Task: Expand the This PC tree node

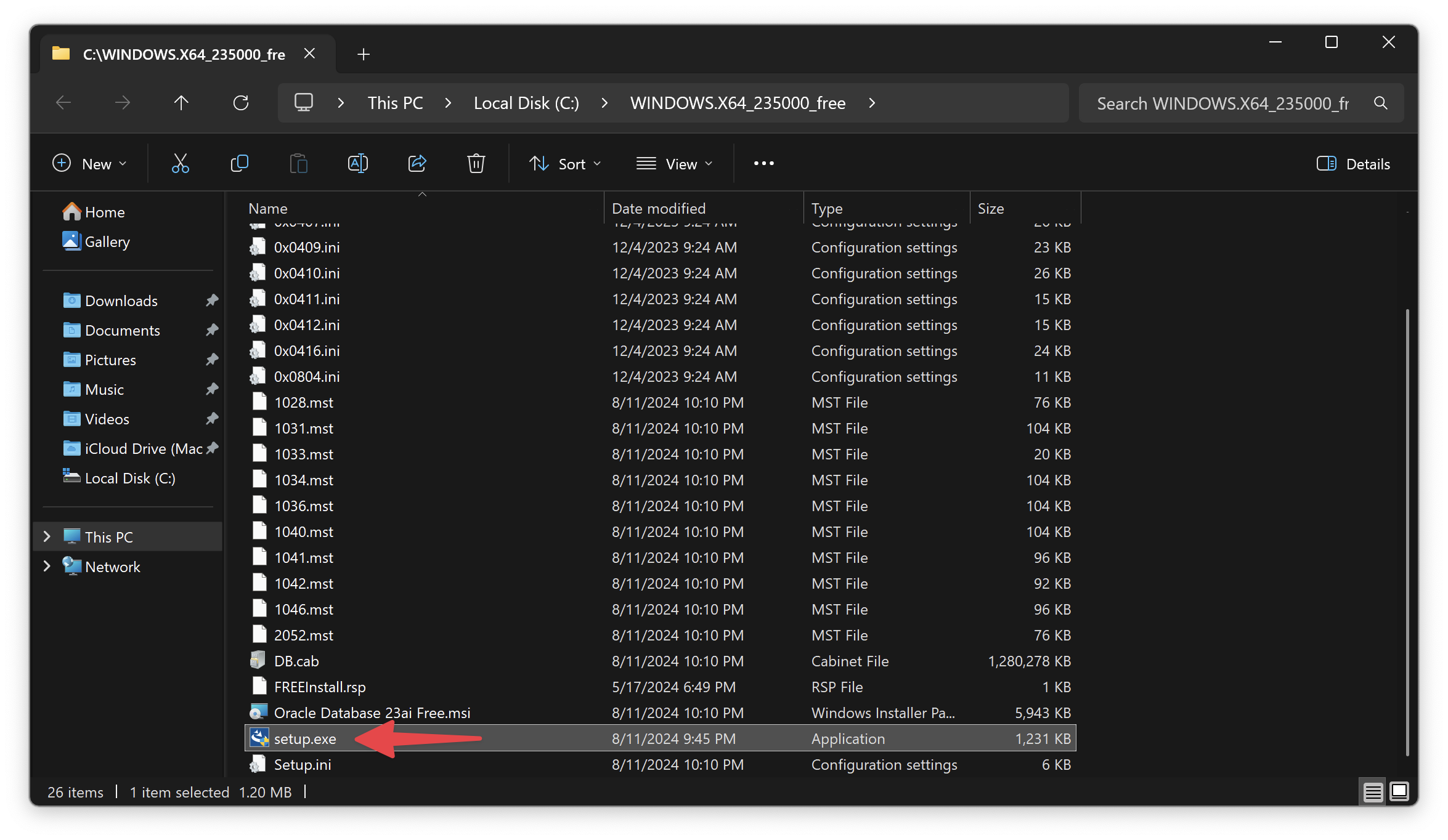Action: pyautogui.click(x=47, y=537)
